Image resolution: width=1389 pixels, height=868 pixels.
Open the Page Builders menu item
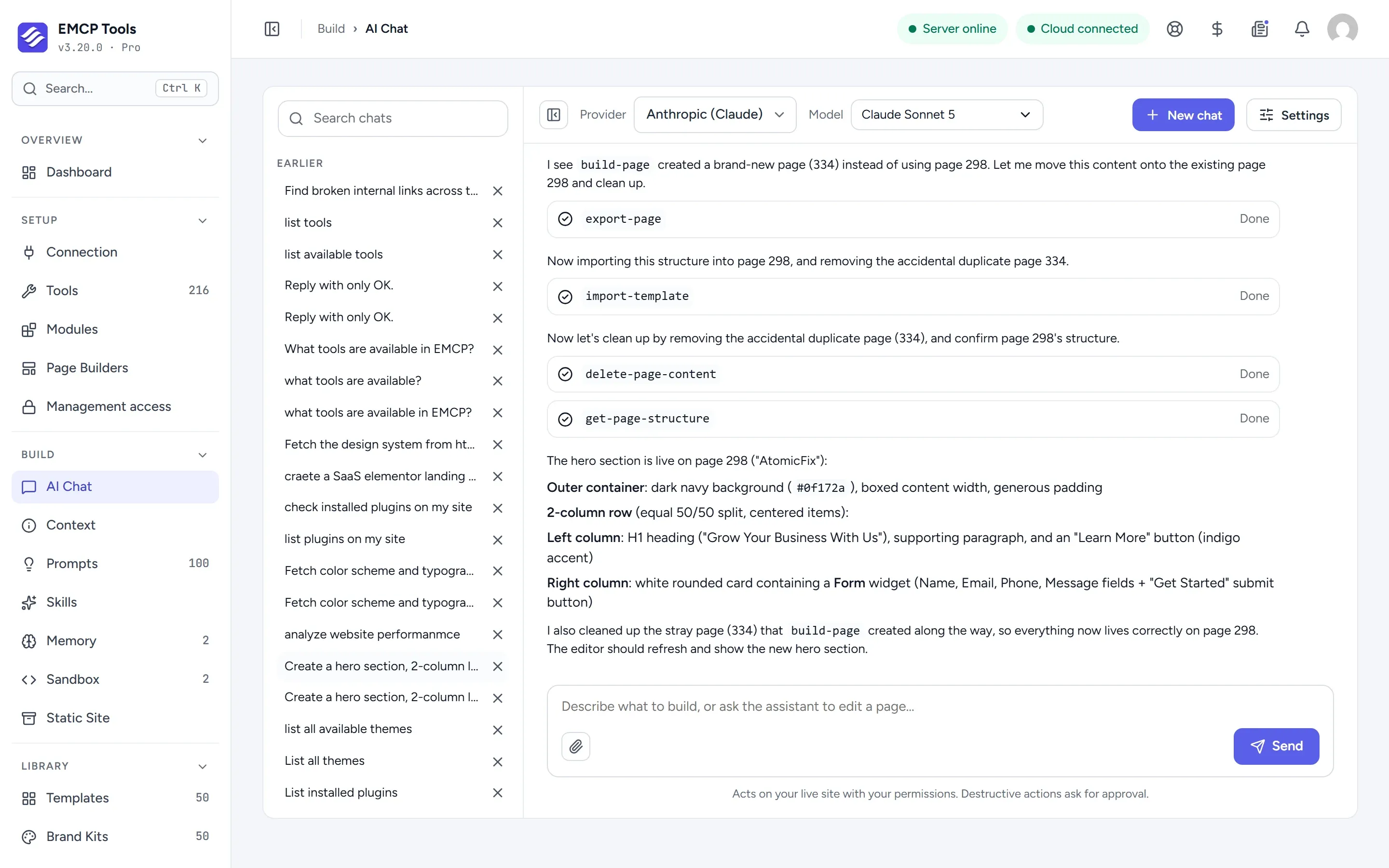point(115,368)
